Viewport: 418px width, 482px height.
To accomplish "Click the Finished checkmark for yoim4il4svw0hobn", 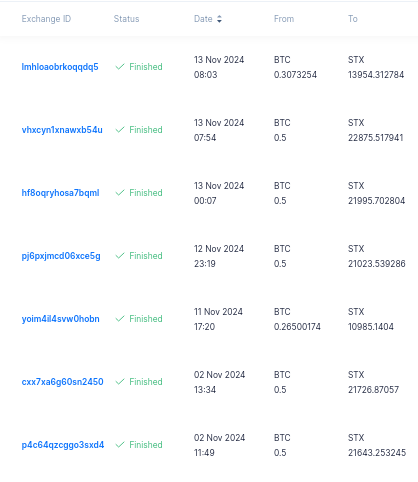I will (120, 319).
